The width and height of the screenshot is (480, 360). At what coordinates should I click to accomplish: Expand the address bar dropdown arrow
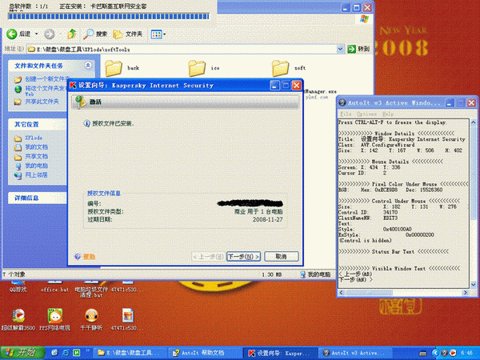coord(340,49)
